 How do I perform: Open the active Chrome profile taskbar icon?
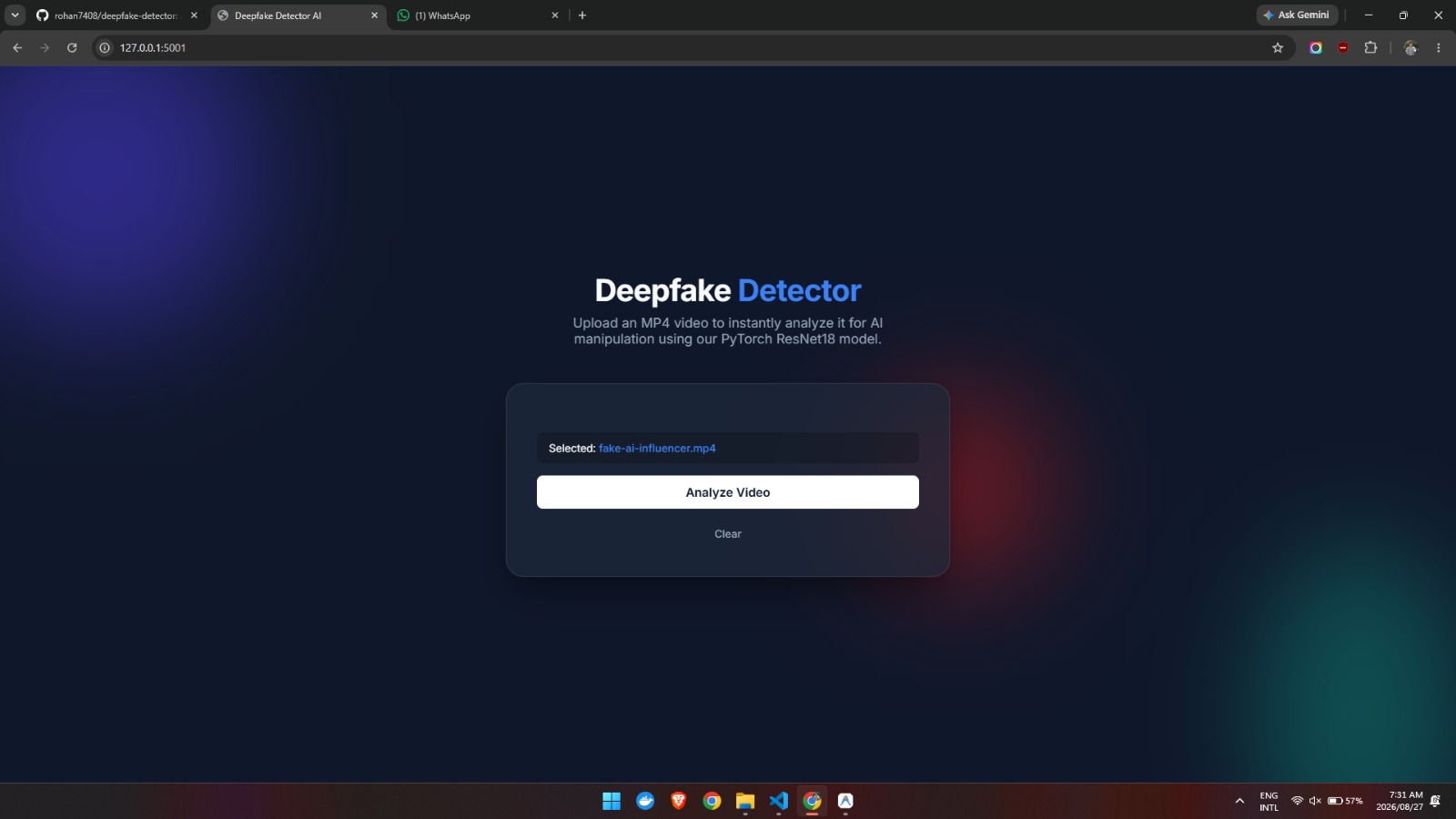(813, 801)
